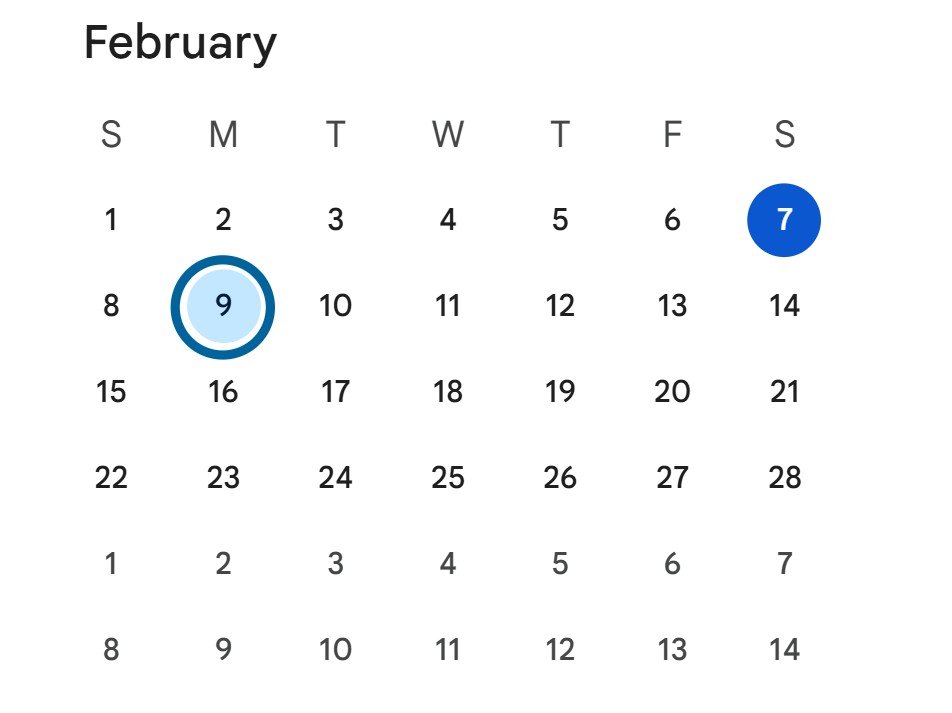Select next month's 11 in the last row
The height and width of the screenshot is (713, 952).
pyautogui.click(x=447, y=650)
